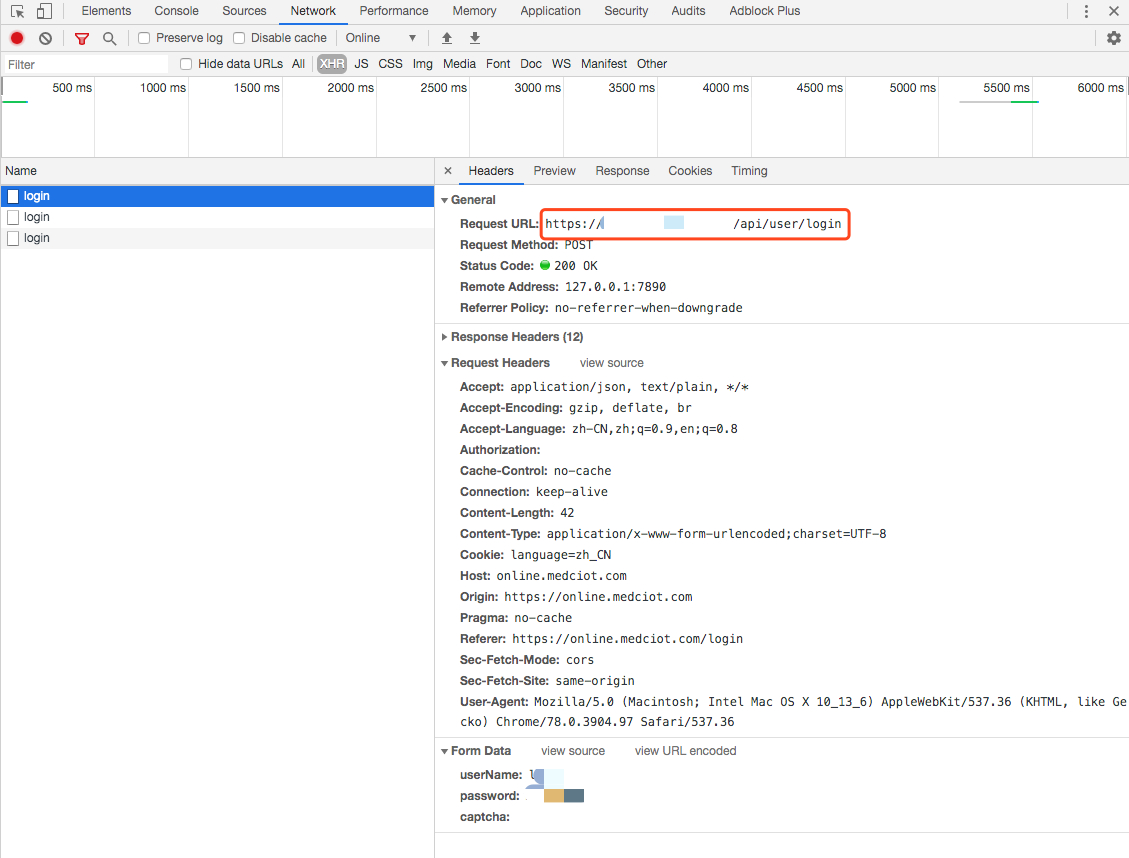Click view source next to Request Headers

point(611,363)
